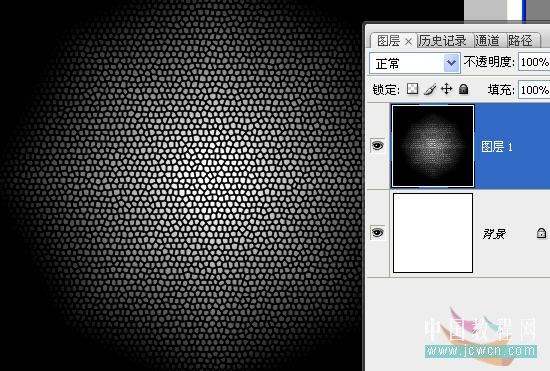Click the 填充 fill value field
This screenshot has height=371, width=550.
(534, 90)
